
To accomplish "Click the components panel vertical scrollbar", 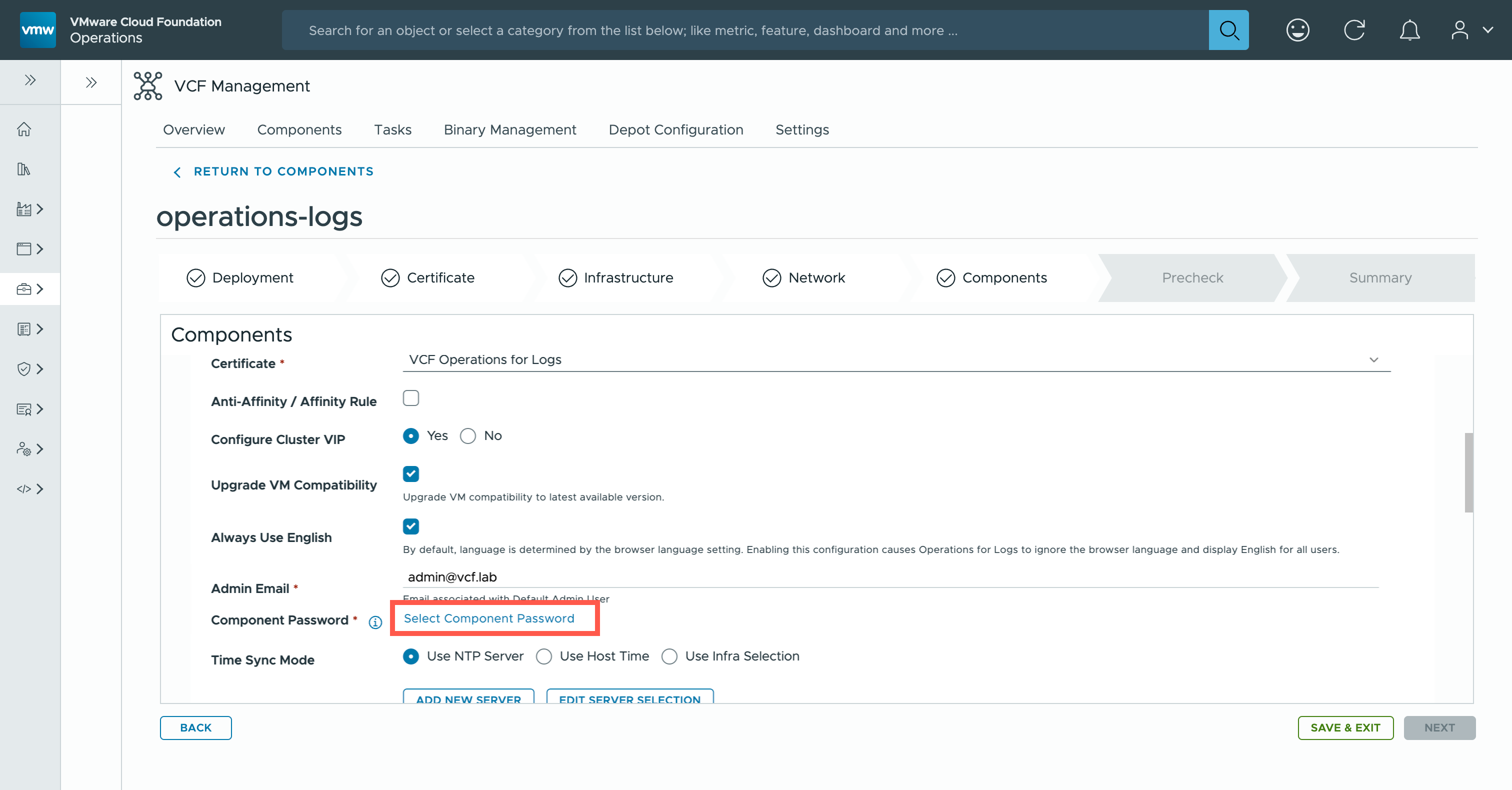I will point(1468,472).
